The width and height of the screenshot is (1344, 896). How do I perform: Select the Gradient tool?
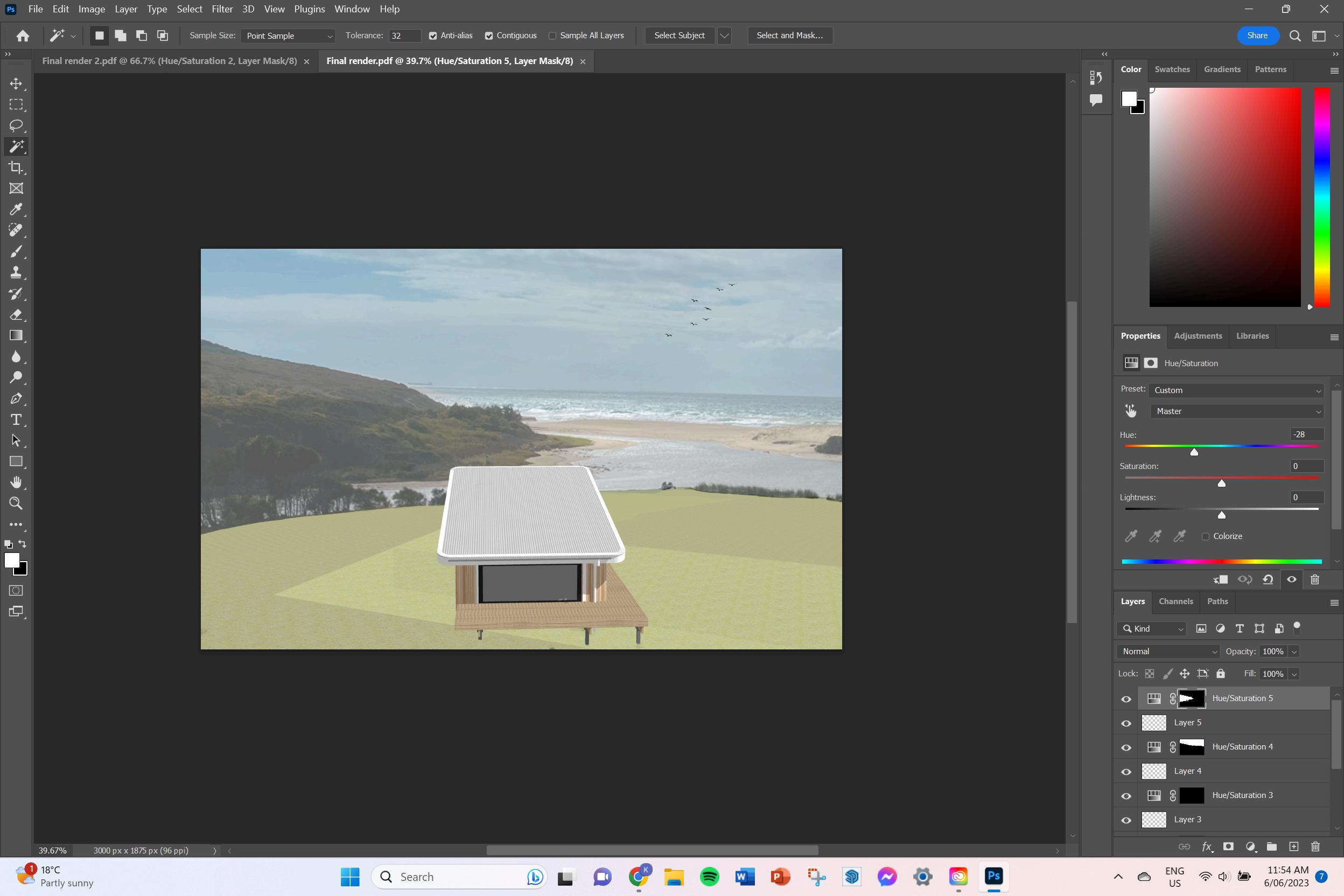tap(16, 335)
